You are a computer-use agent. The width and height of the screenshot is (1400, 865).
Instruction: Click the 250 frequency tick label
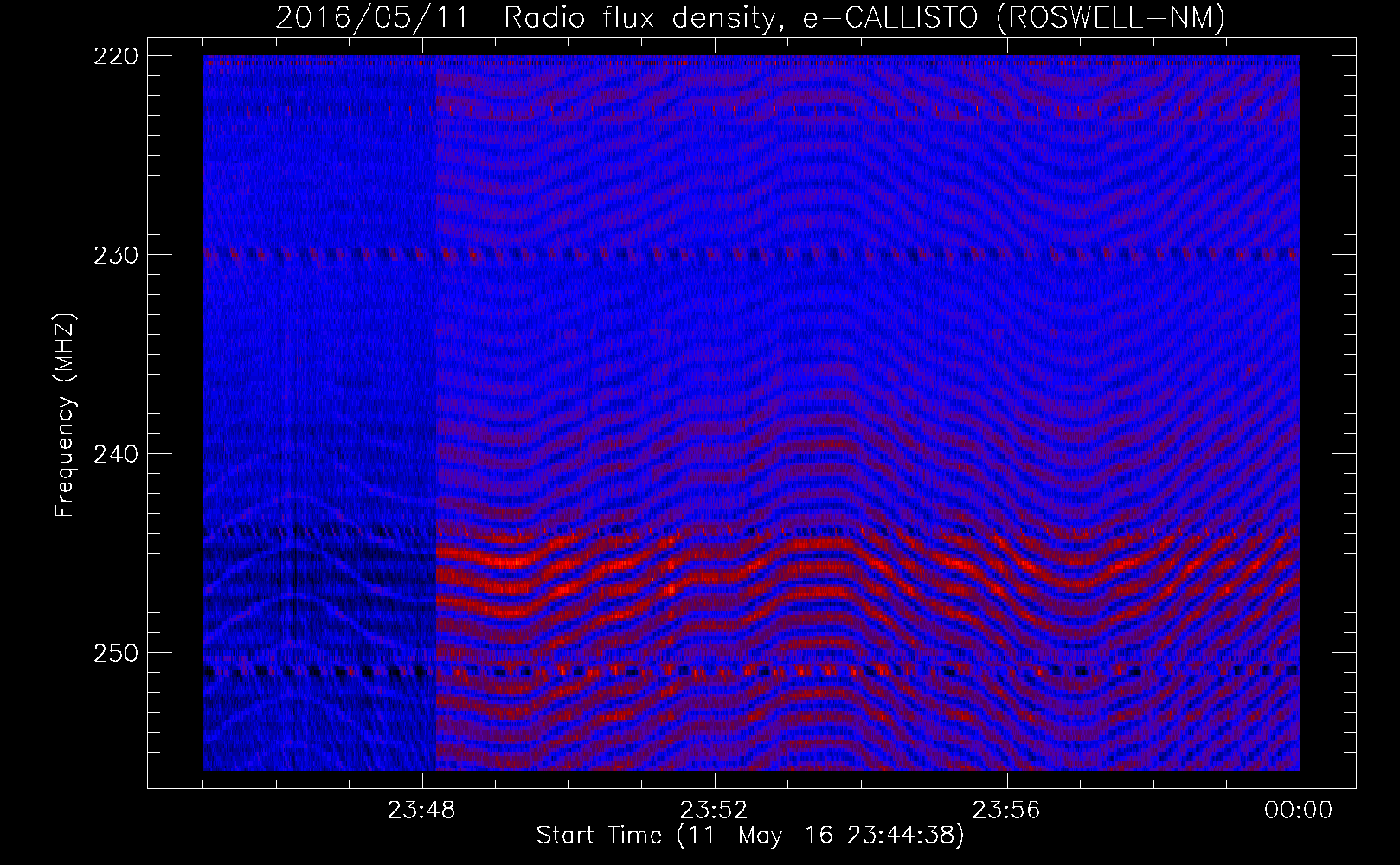coord(115,653)
